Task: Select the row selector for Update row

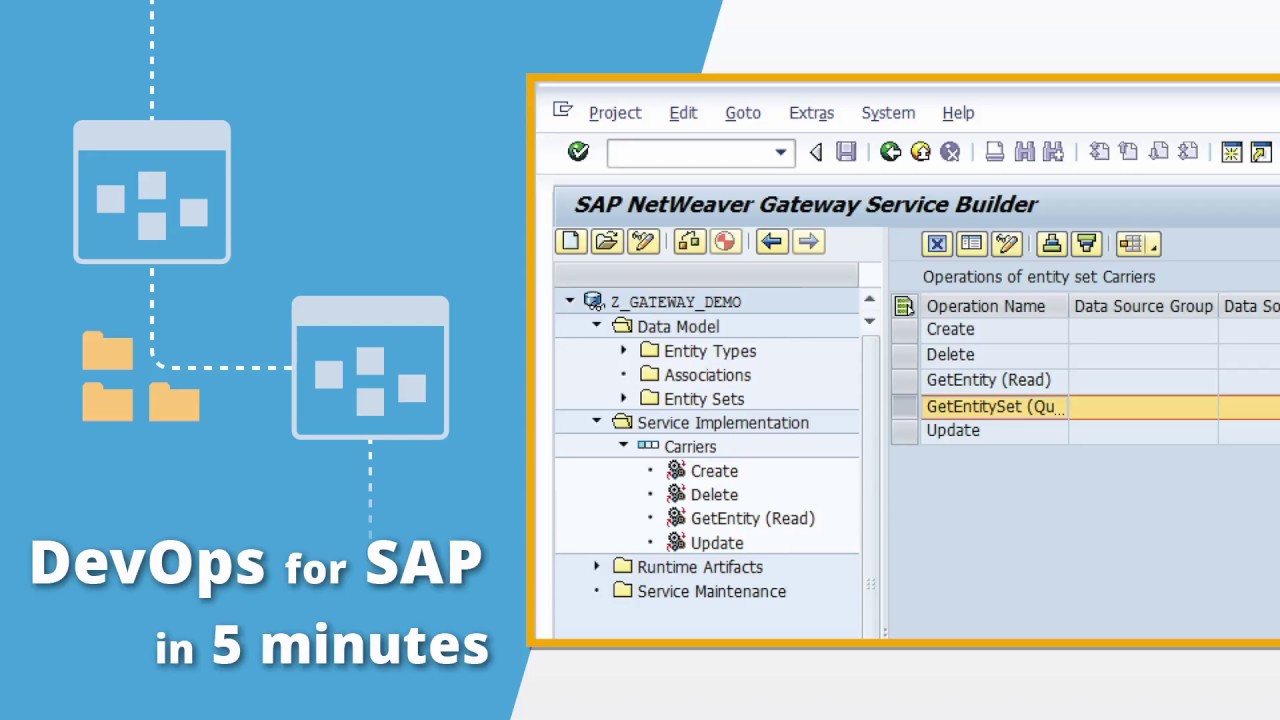Action: coord(904,431)
